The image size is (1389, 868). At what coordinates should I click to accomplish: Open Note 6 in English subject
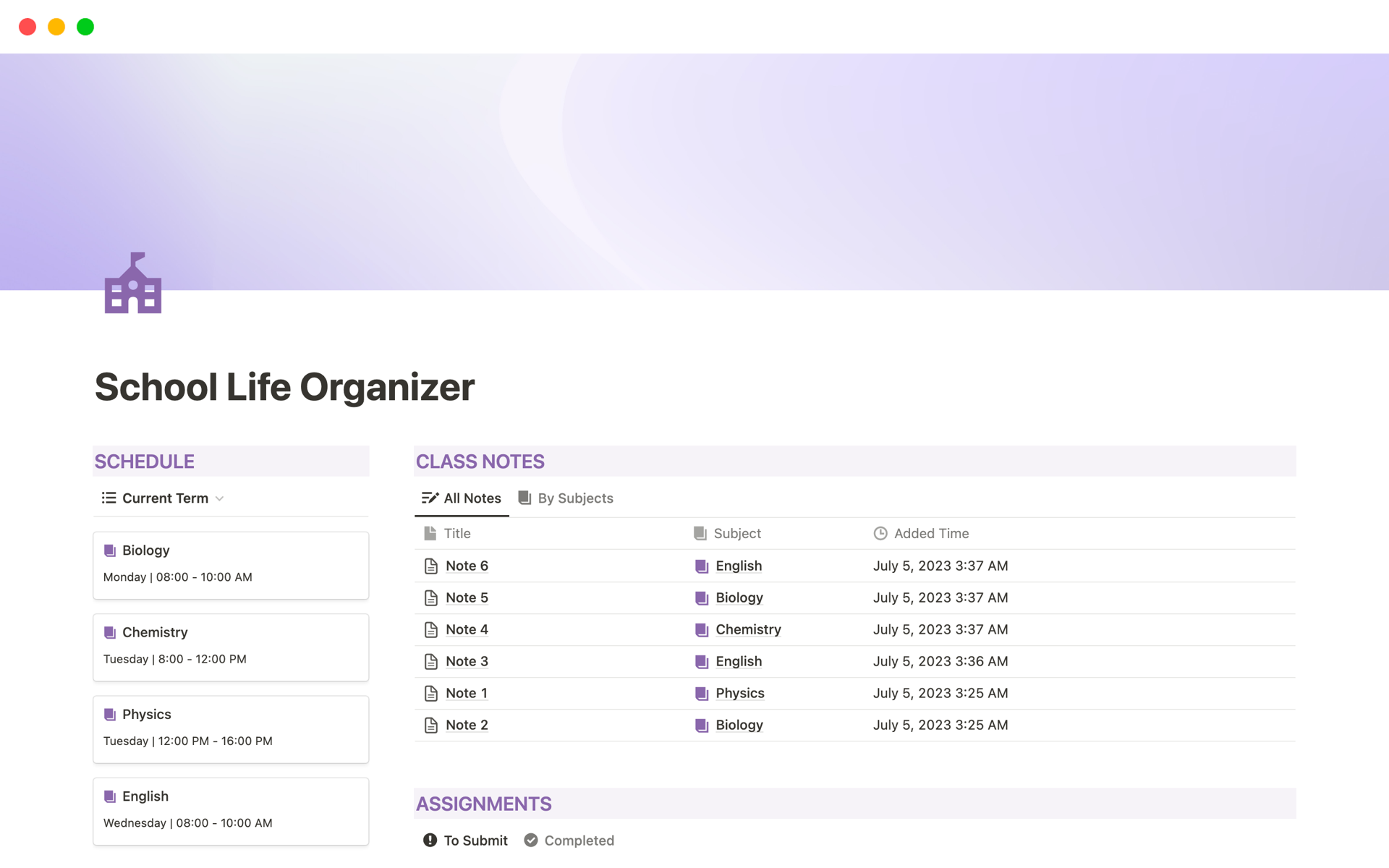tap(467, 565)
